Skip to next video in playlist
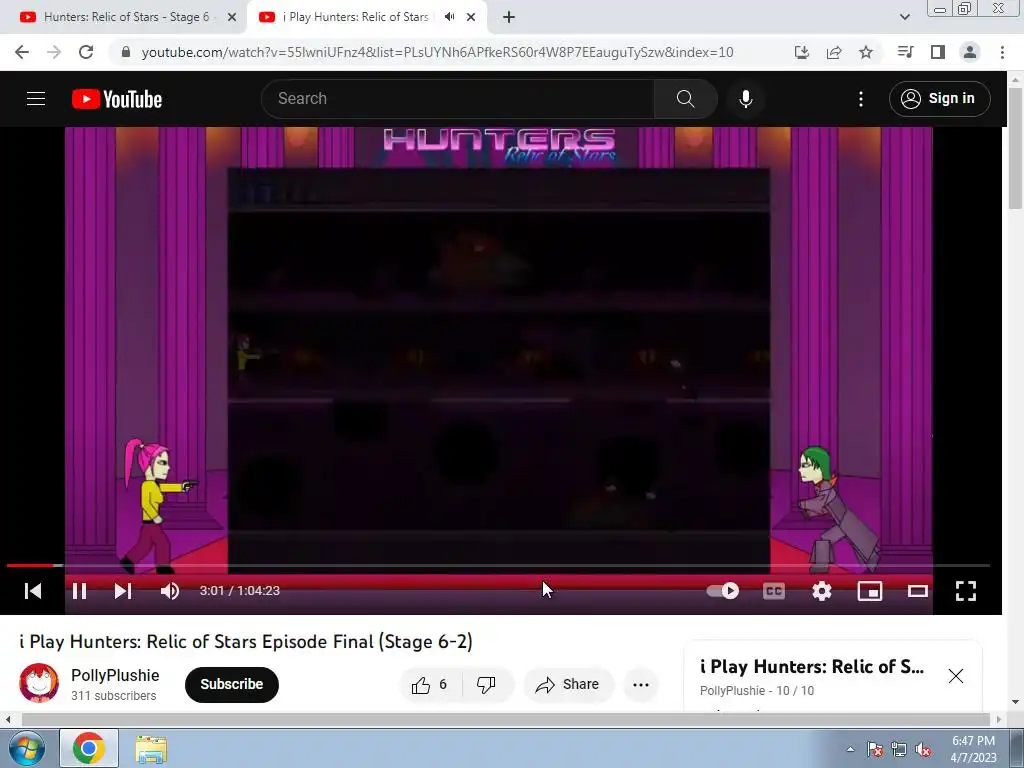 pos(123,591)
